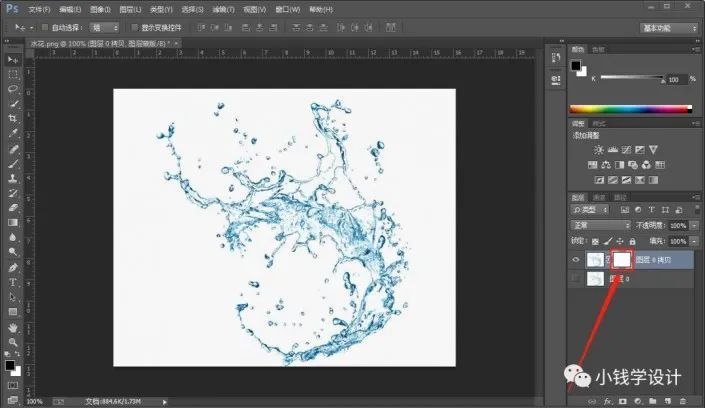Open the Color panel flyout menu
Screen dimensions: 705x408
(696, 49)
